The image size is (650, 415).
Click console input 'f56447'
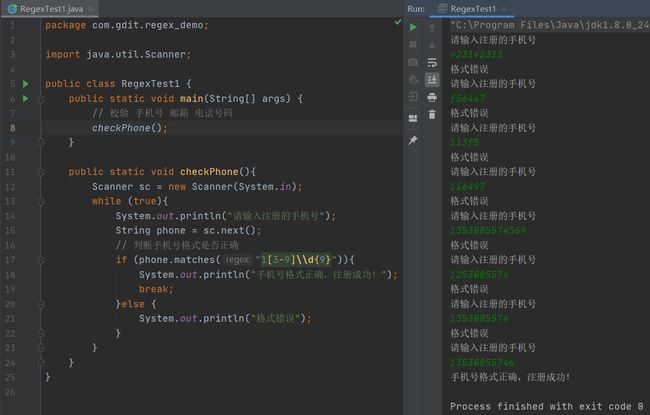coord(468,98)
